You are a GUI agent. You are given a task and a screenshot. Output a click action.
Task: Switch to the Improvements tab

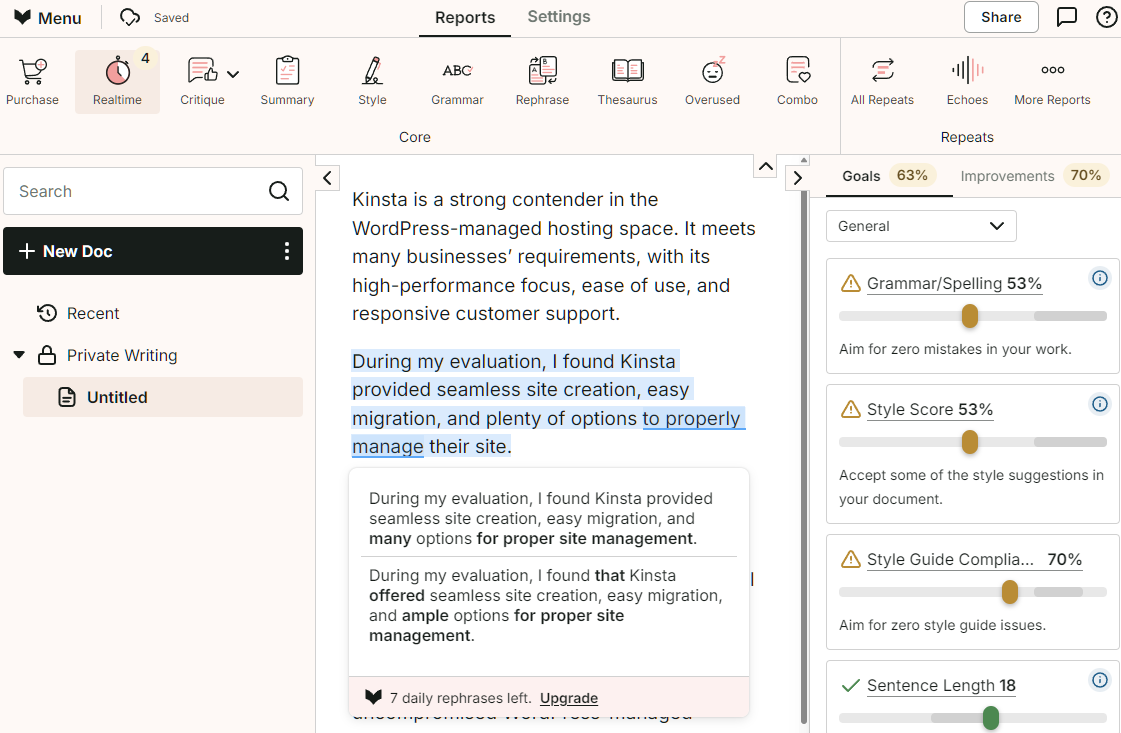pos(1034,176)
